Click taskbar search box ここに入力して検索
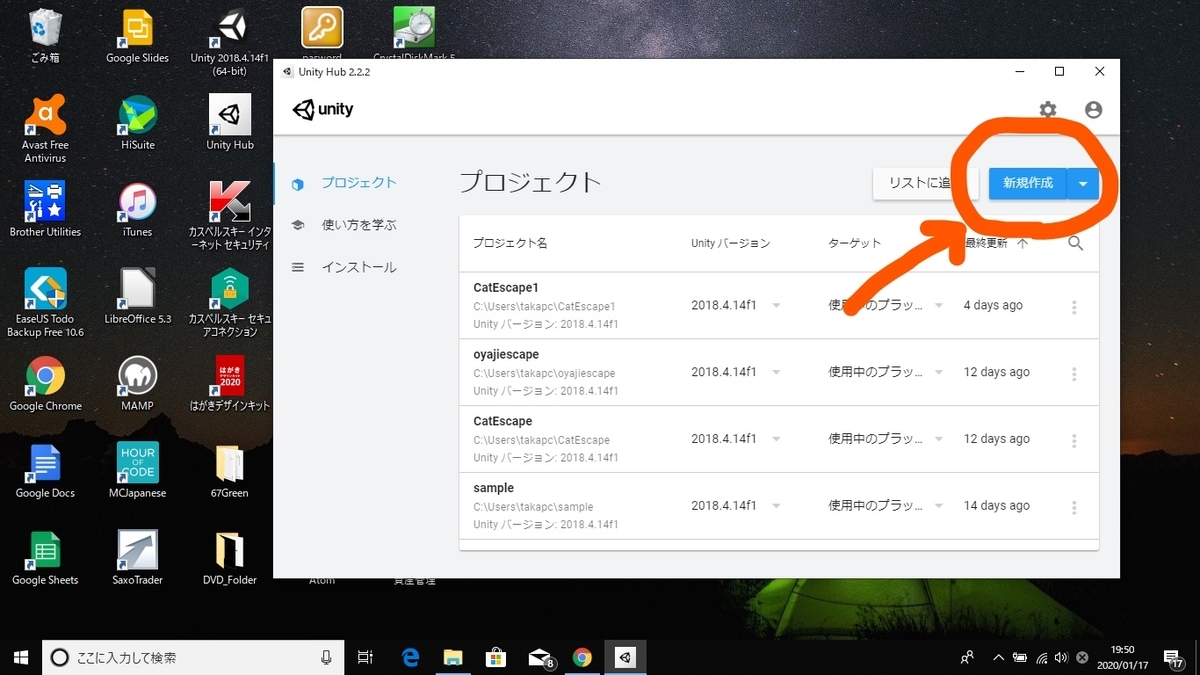This screenshot has width=1200, height=675. [193, 657]
